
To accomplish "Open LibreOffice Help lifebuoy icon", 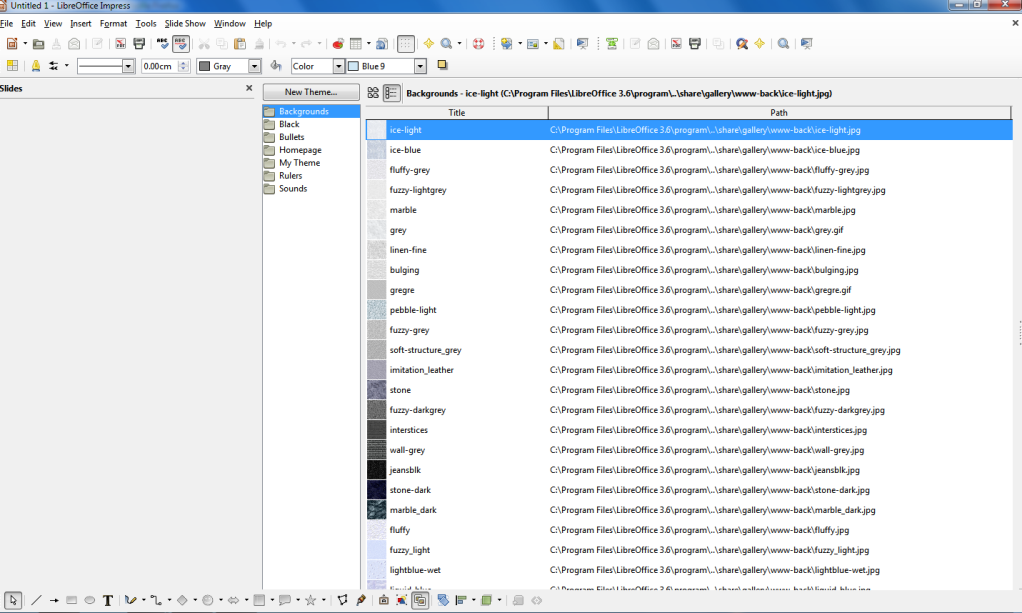I will point(478,44).
